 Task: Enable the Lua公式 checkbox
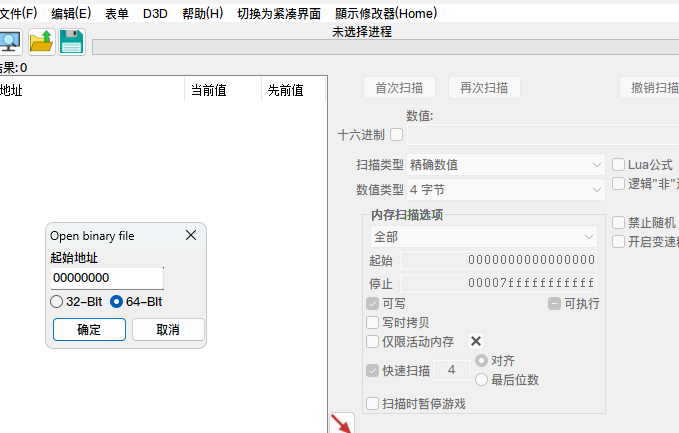pos(618,165)
